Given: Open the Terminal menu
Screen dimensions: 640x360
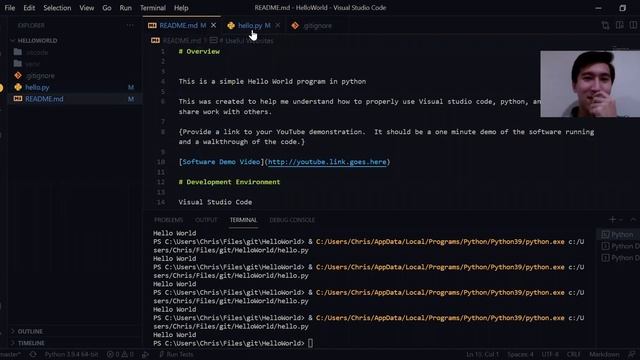Looking at the screenshot, I should (153, 8).
